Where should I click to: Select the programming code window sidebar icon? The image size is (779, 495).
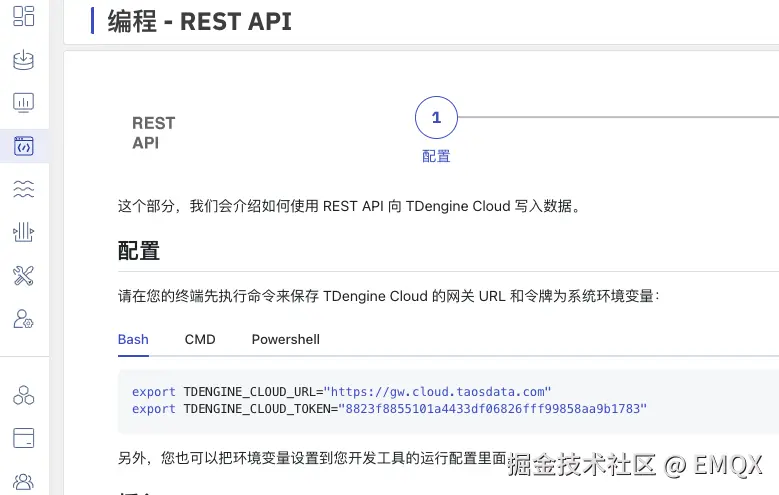click(23, 146)
